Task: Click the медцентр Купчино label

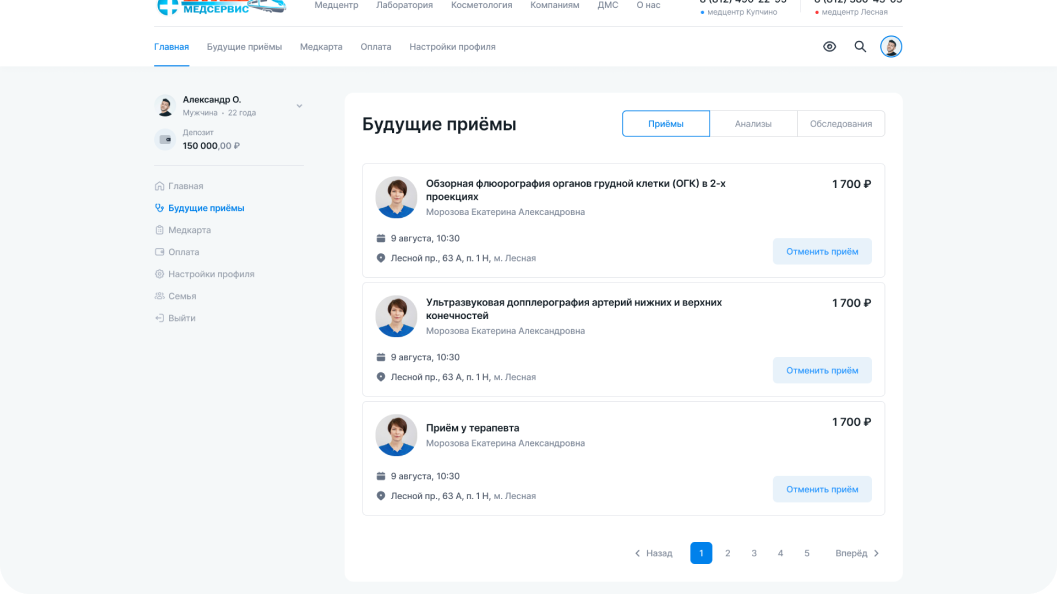Action: [742, 12]
